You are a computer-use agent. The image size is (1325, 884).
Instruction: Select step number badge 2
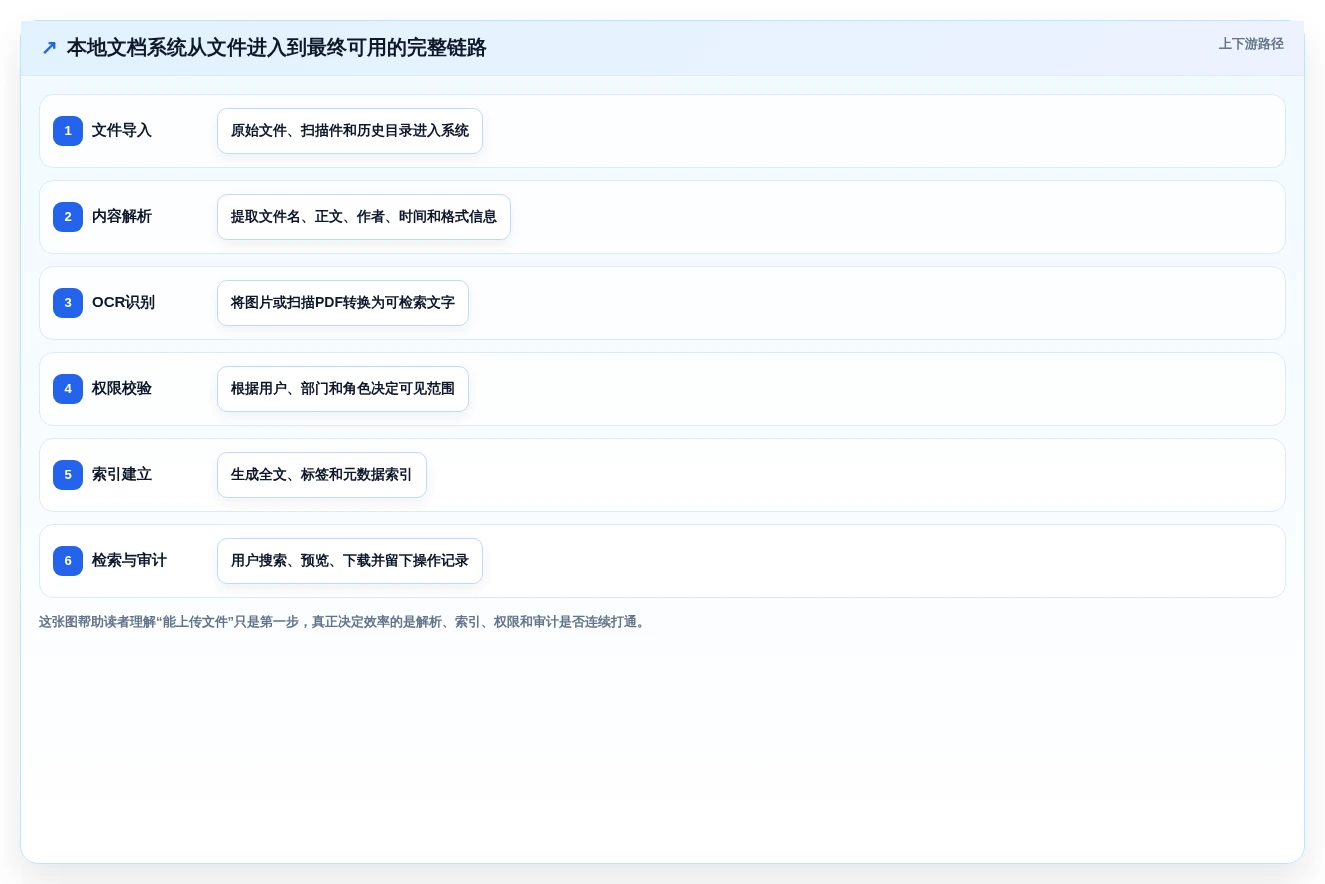click(68, 217)
